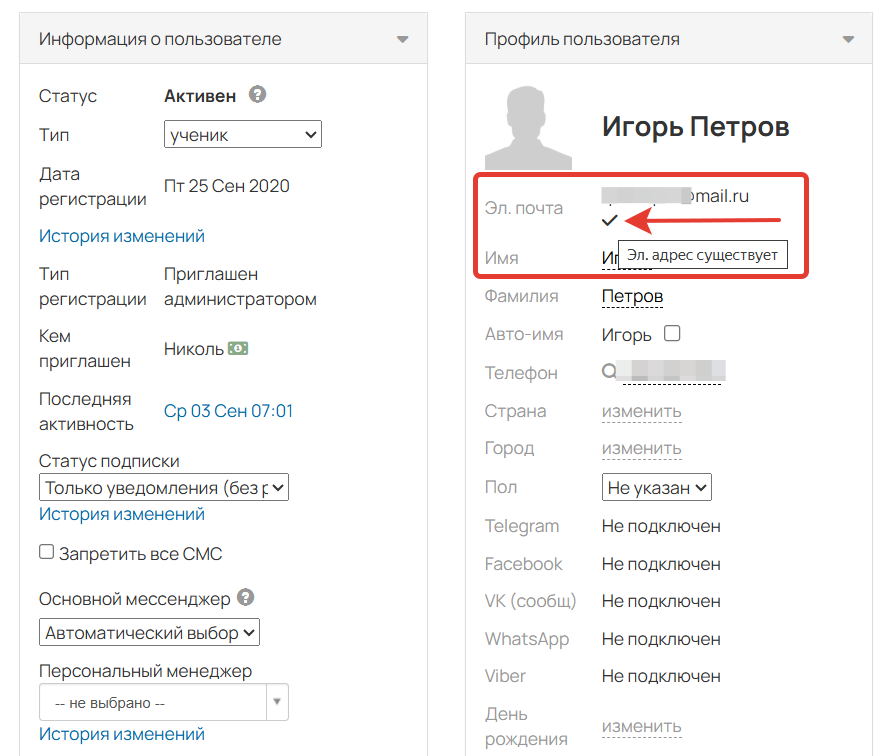Collapse the Профиль пользователя panel

(848, 40)
